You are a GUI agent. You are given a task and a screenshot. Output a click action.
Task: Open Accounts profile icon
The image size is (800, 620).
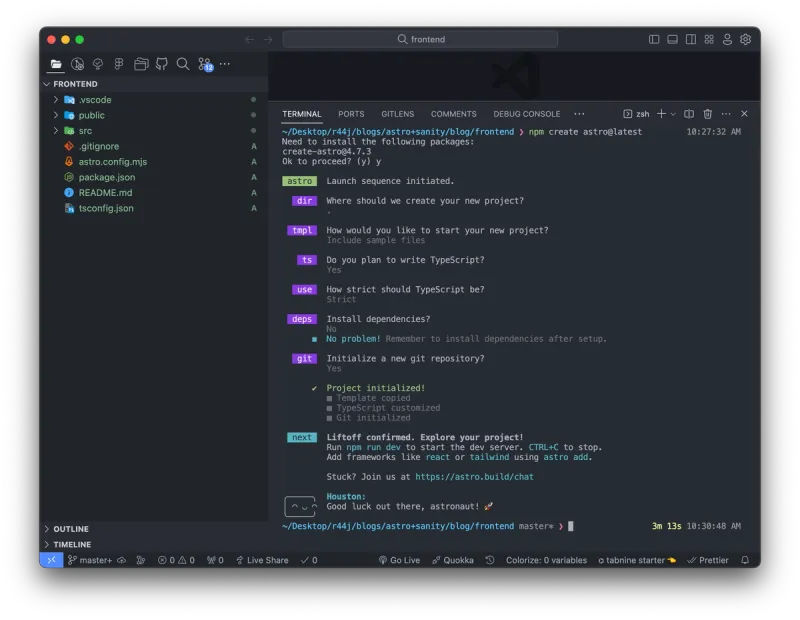coord(728,39)
